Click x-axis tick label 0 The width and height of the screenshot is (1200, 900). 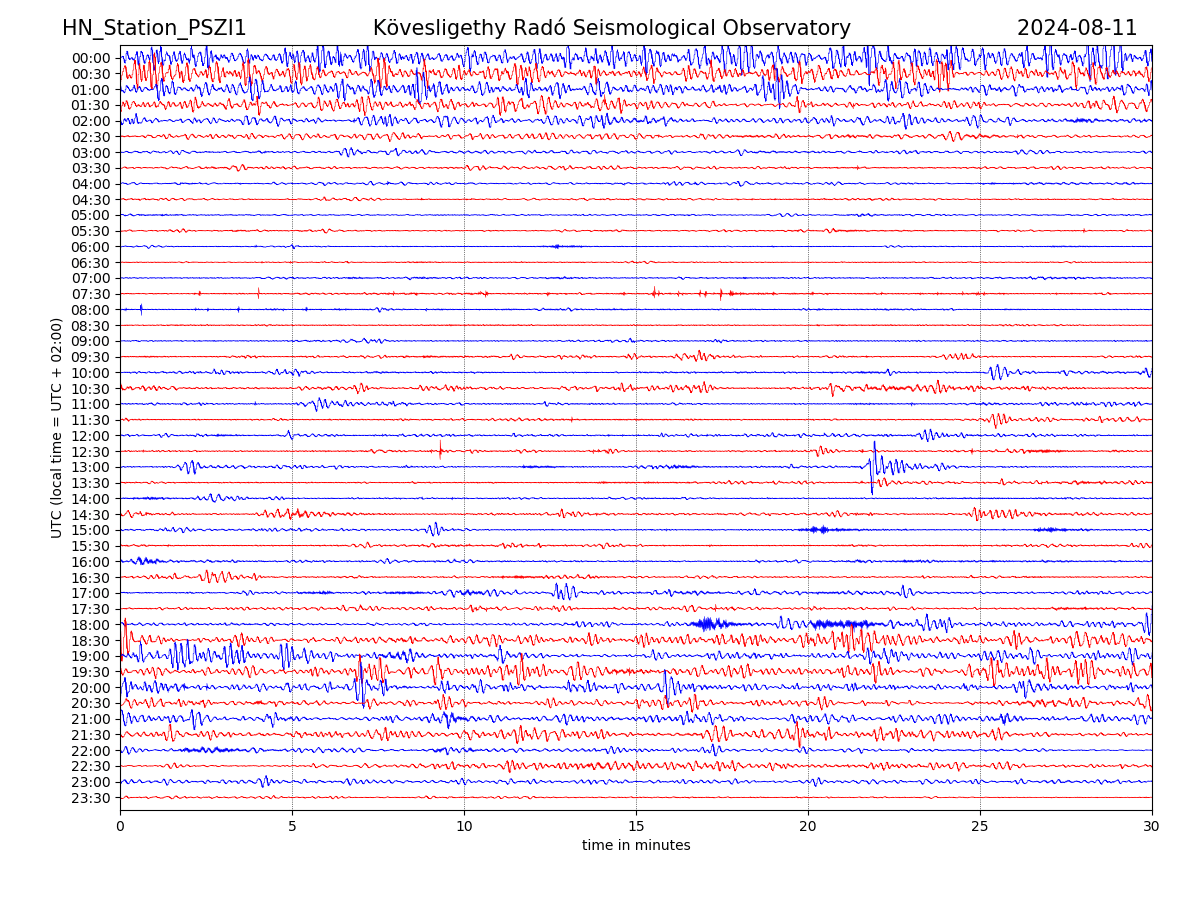120,826
